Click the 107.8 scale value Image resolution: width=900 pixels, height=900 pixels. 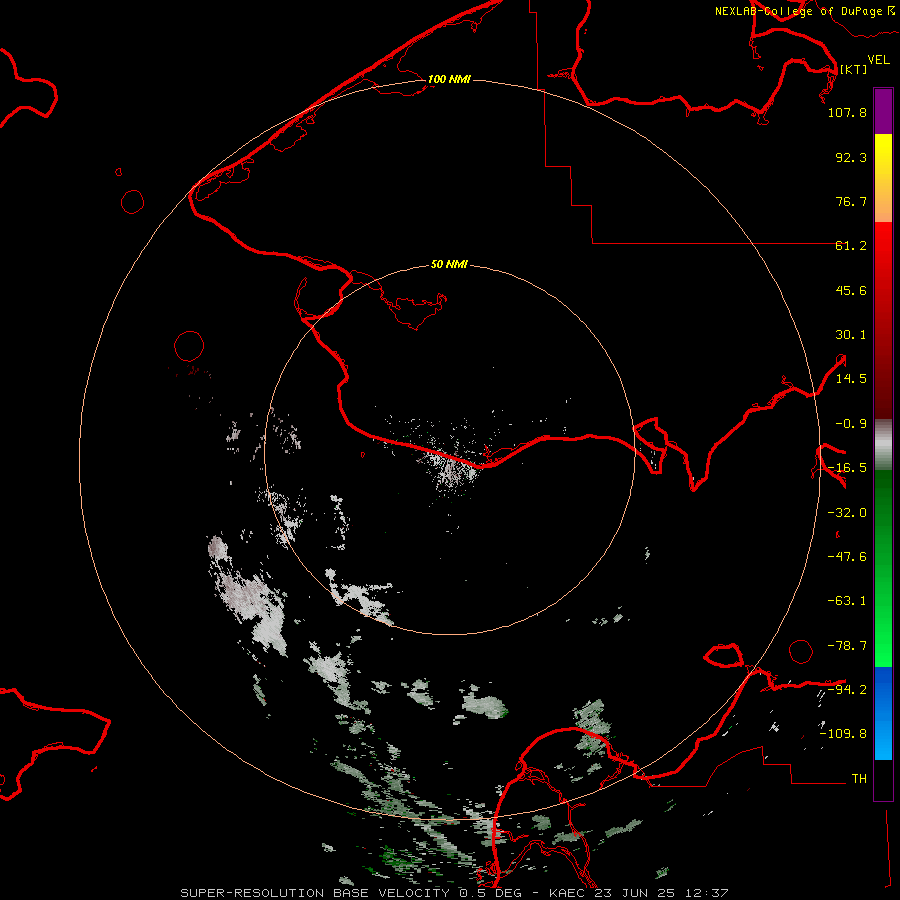tap(847, 112)
